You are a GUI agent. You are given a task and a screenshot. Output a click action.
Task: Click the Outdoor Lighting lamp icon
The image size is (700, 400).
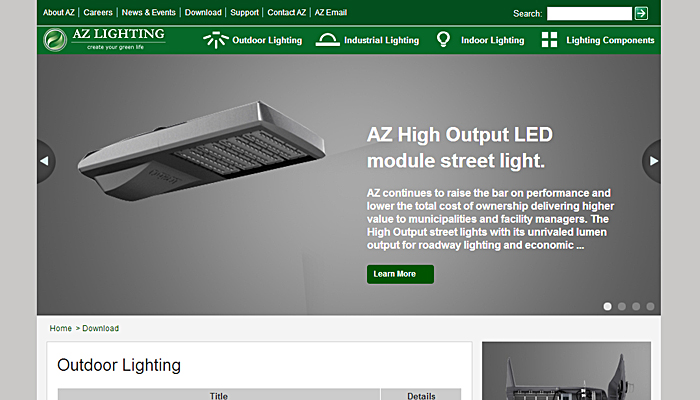point(216,40)
